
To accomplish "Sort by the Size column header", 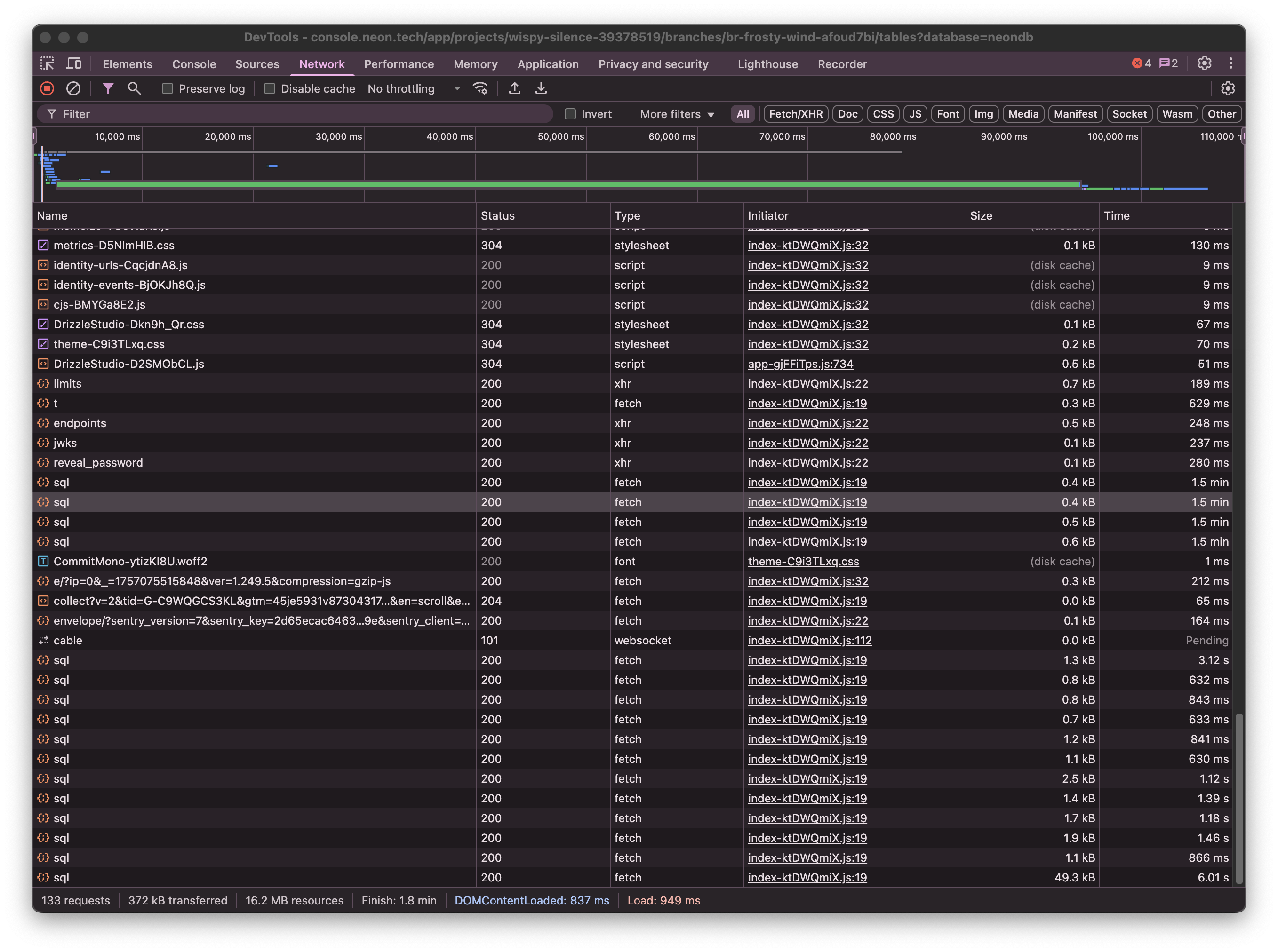I will coord(1032,215).
